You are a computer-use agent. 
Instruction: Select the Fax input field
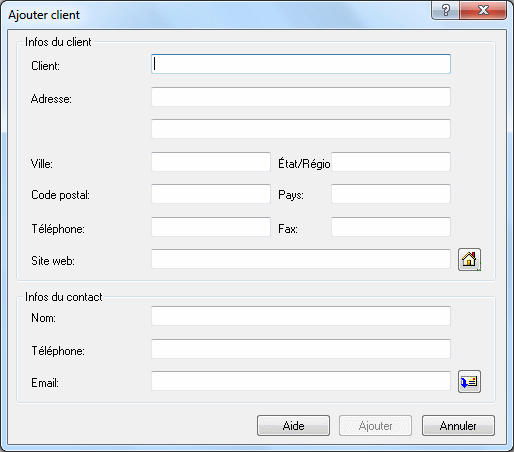point(391,227)
